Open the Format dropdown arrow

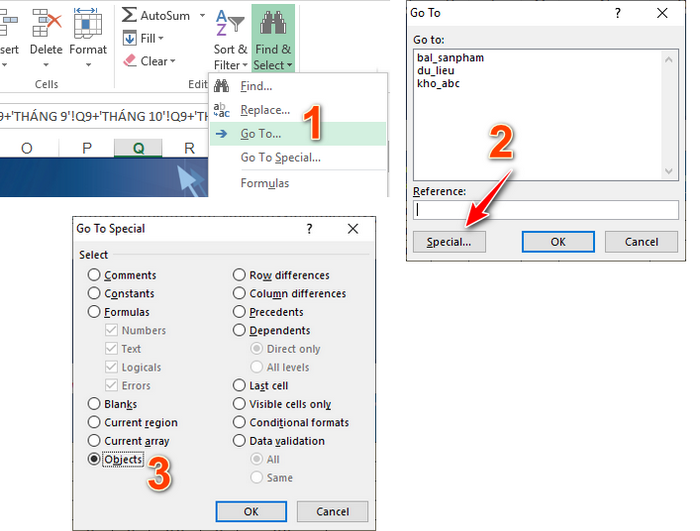coord(88,65)
